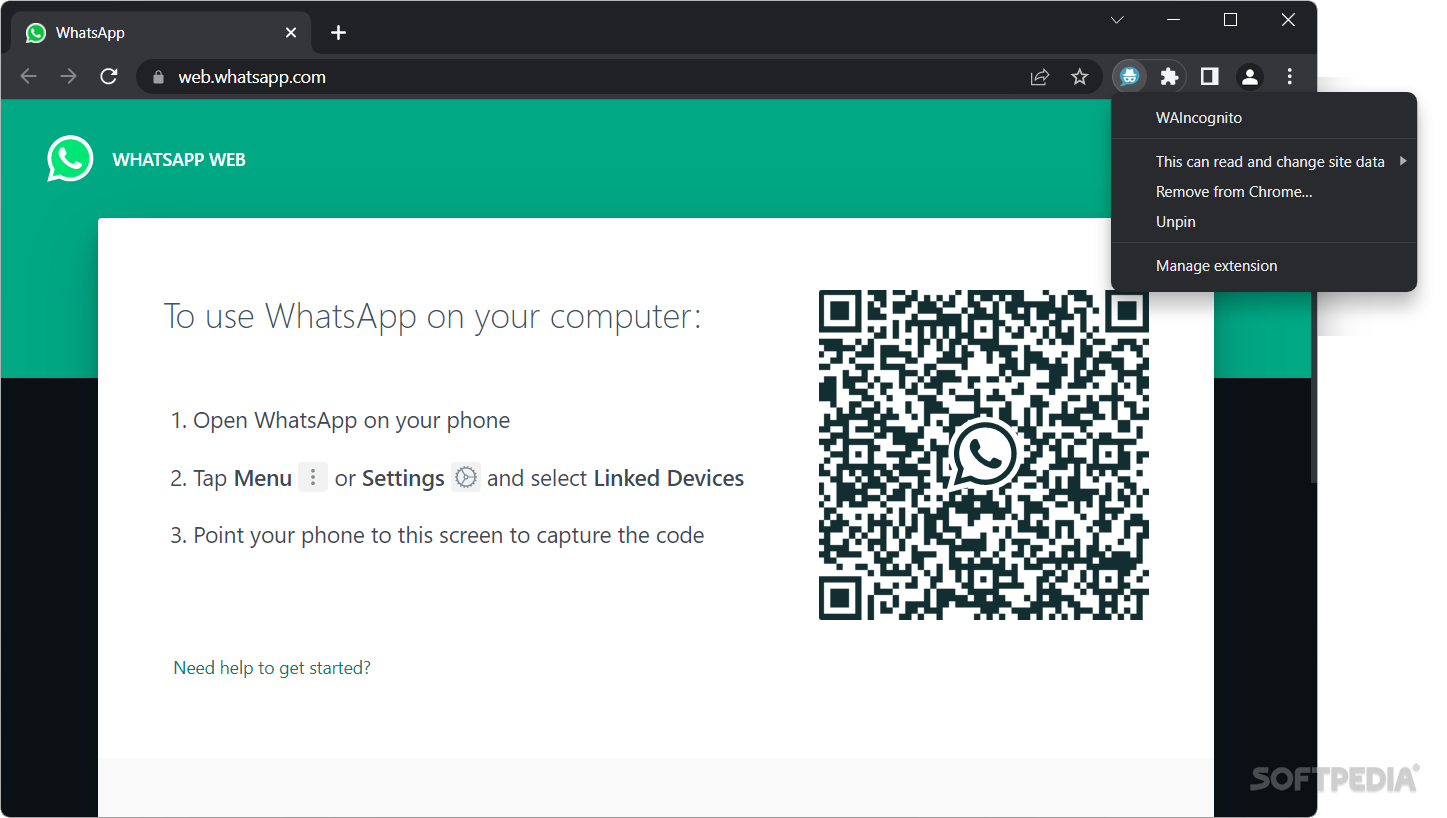Go back to the previous page
The width and height of the screenshot is (1447, 818).
click(28, 77)
